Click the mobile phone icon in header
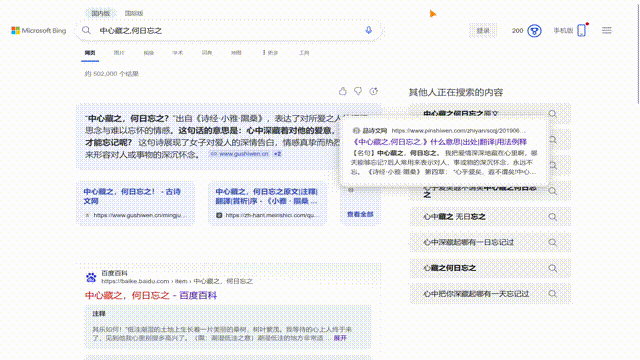The width and height of the screenshot is (640, 360). pyautogui.click(x=582, y=30)
